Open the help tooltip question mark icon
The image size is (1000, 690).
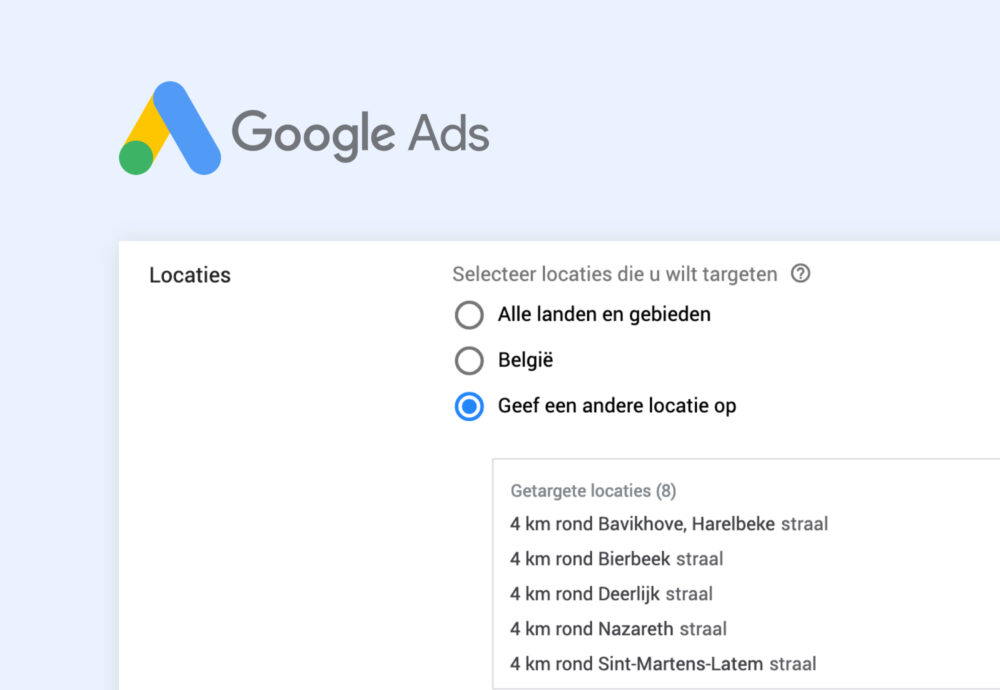[801, 274]
